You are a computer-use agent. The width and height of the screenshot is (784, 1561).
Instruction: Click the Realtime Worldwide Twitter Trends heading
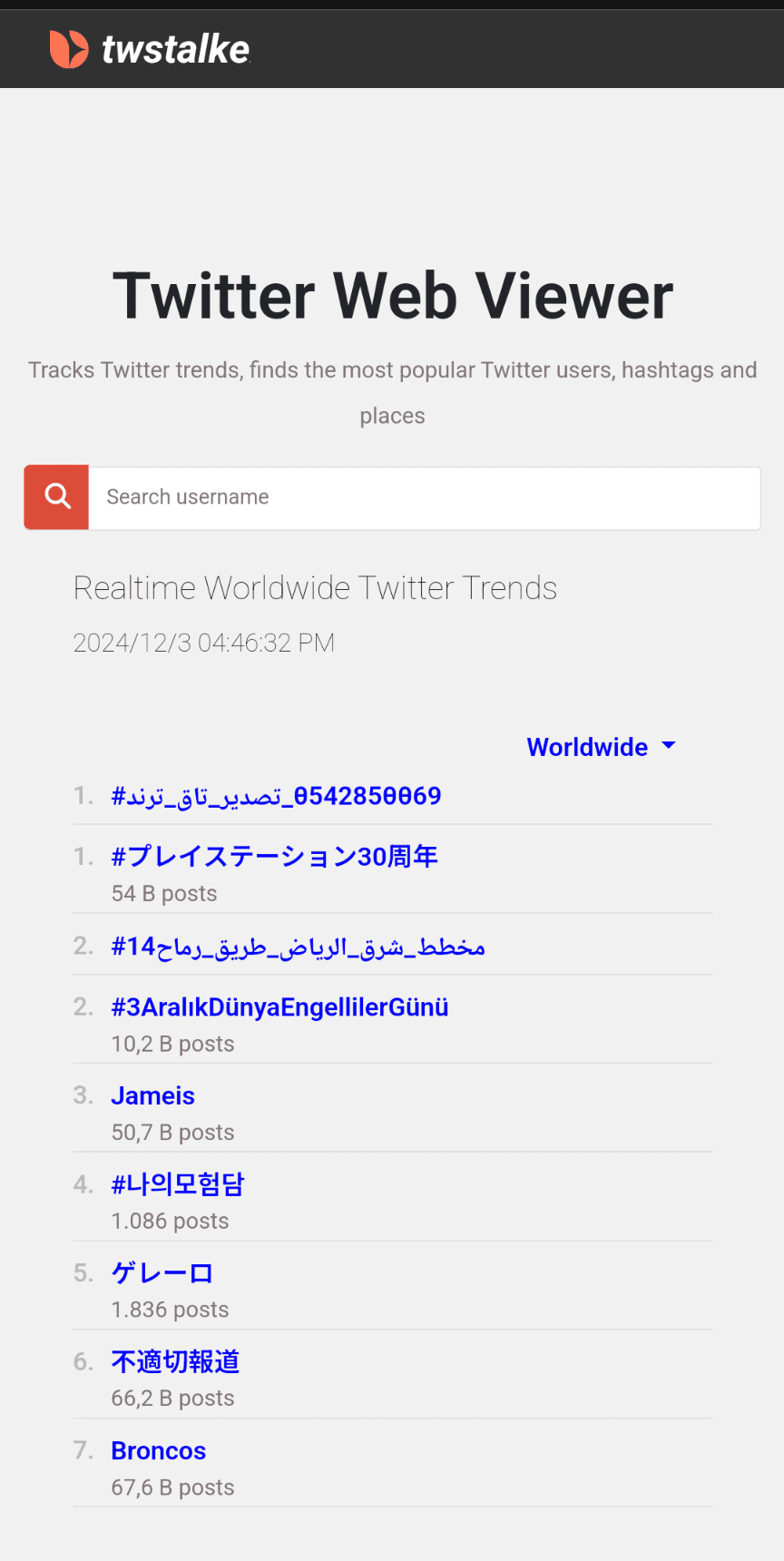[315, 587]
